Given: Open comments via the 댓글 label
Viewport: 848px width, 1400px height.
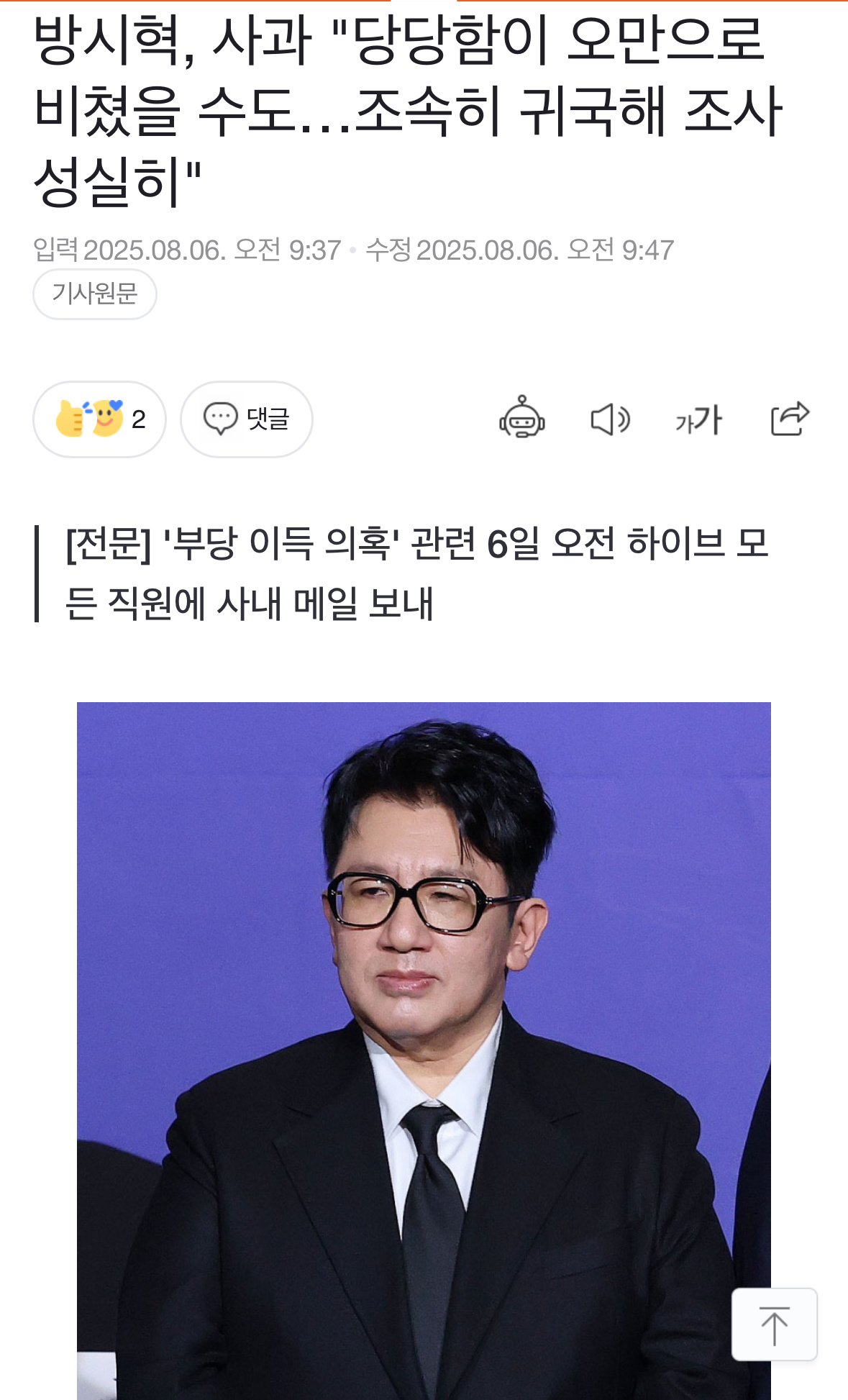Looking at the screenshot, I should pyautogui.click(x=268, y=419).
